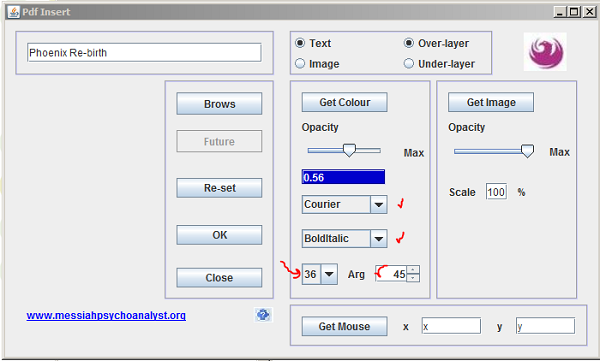Select the Over-layer radio option
This screenshot has width=600, height=361.
pyautogui.click(x=409, y=43)
